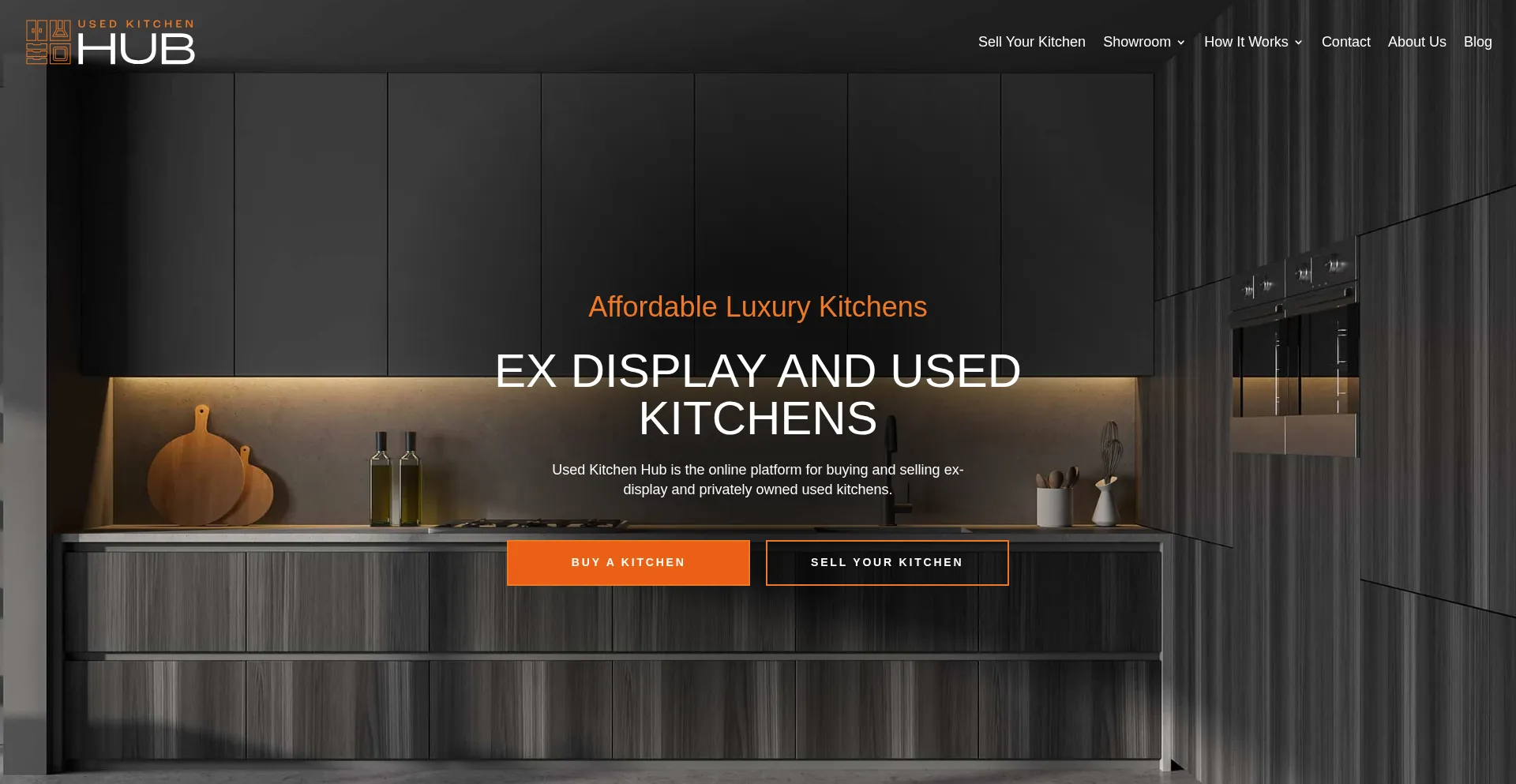
Task: Open the Contact page link
Action: pyautogui.click(x=1345, y=42)
